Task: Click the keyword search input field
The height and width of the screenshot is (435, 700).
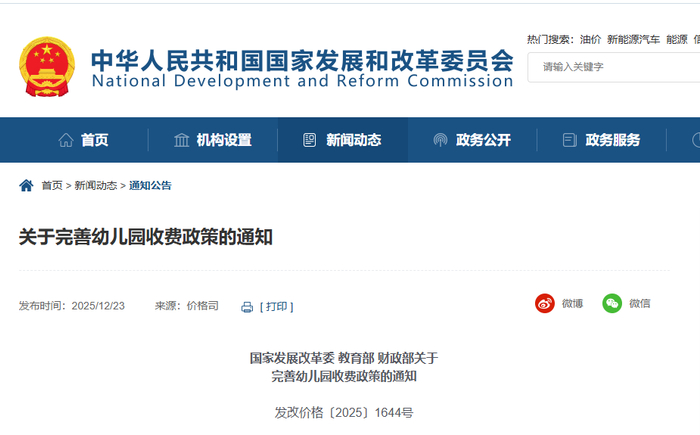Action: coord(613,67)
